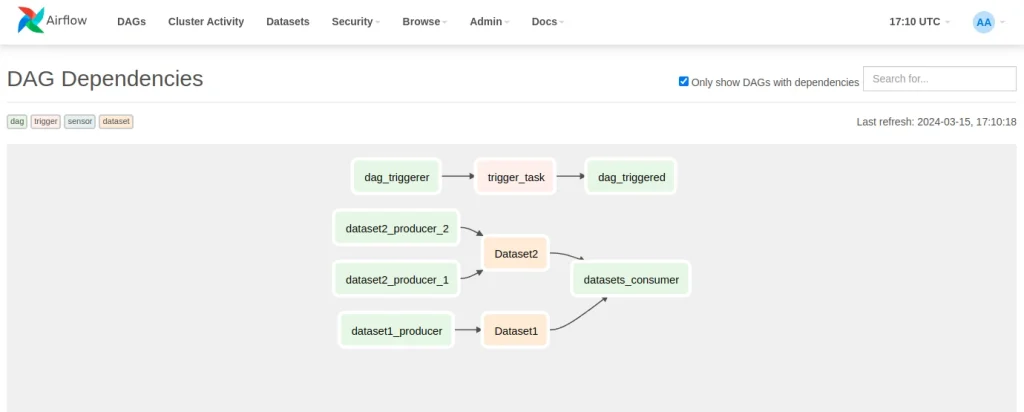Click the orange dataset legend tag
The width and height of the screenshot is (1024, 412).
pos(116,121)
